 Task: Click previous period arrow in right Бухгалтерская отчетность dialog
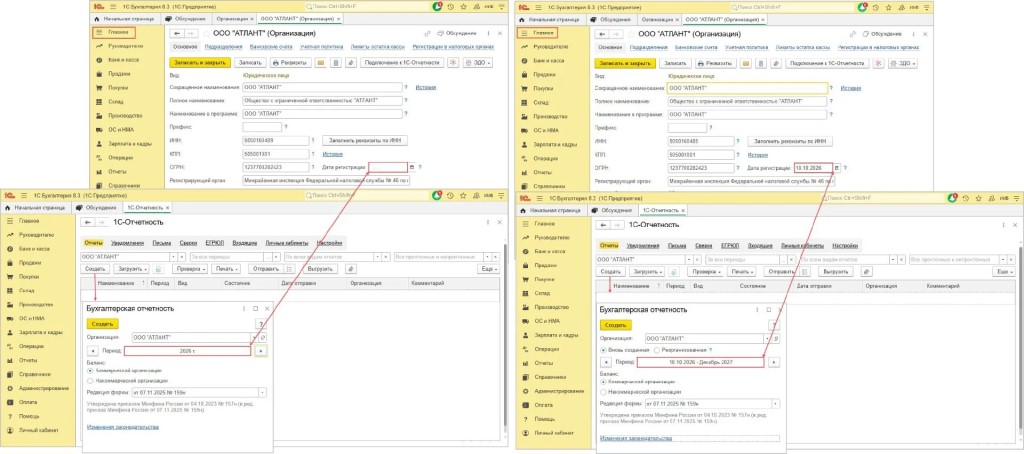pos(604,361)
